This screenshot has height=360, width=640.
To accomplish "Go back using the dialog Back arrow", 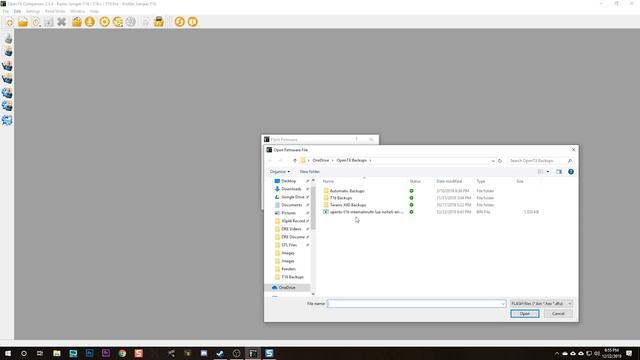I will tap(270, 161).
